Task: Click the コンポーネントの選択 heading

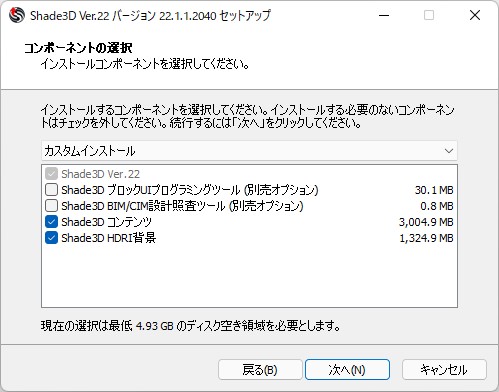Action: pyautogui.click(x=78, y=48)
